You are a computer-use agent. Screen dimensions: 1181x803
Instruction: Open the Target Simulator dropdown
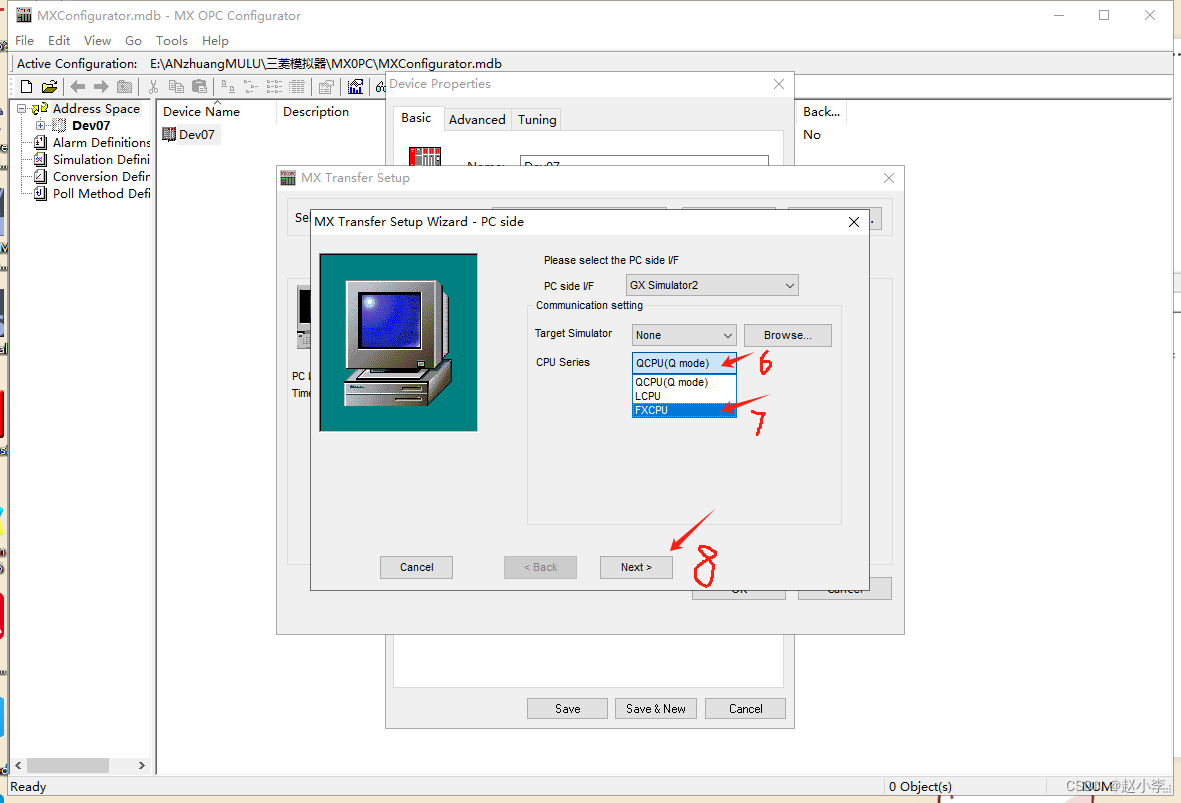tap(684, 335)
